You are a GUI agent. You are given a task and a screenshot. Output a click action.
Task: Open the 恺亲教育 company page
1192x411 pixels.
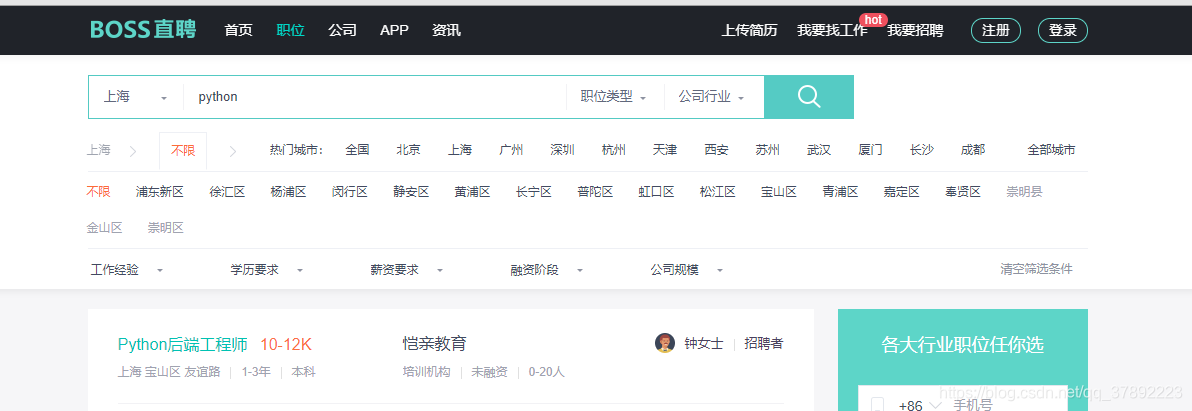434,344
